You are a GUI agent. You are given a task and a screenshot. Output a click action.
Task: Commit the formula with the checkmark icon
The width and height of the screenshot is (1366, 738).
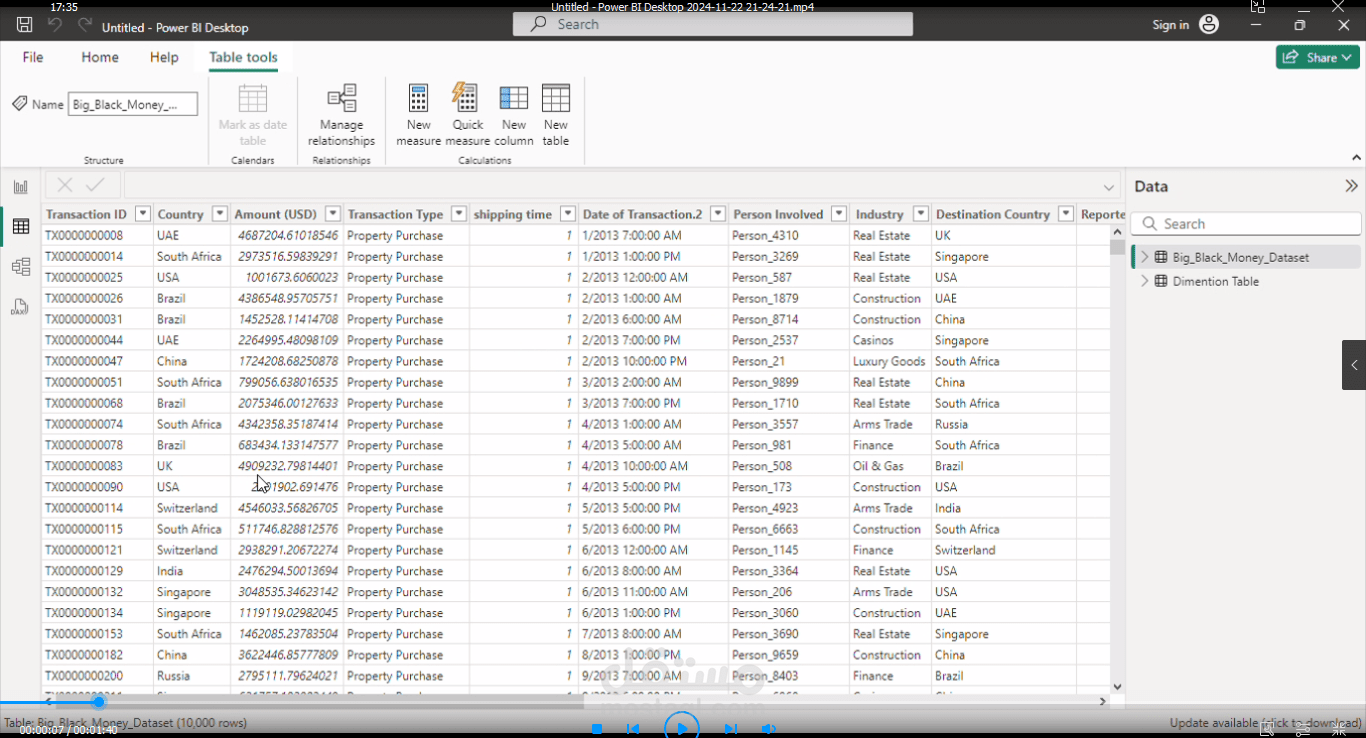click(x=95, y=185)
